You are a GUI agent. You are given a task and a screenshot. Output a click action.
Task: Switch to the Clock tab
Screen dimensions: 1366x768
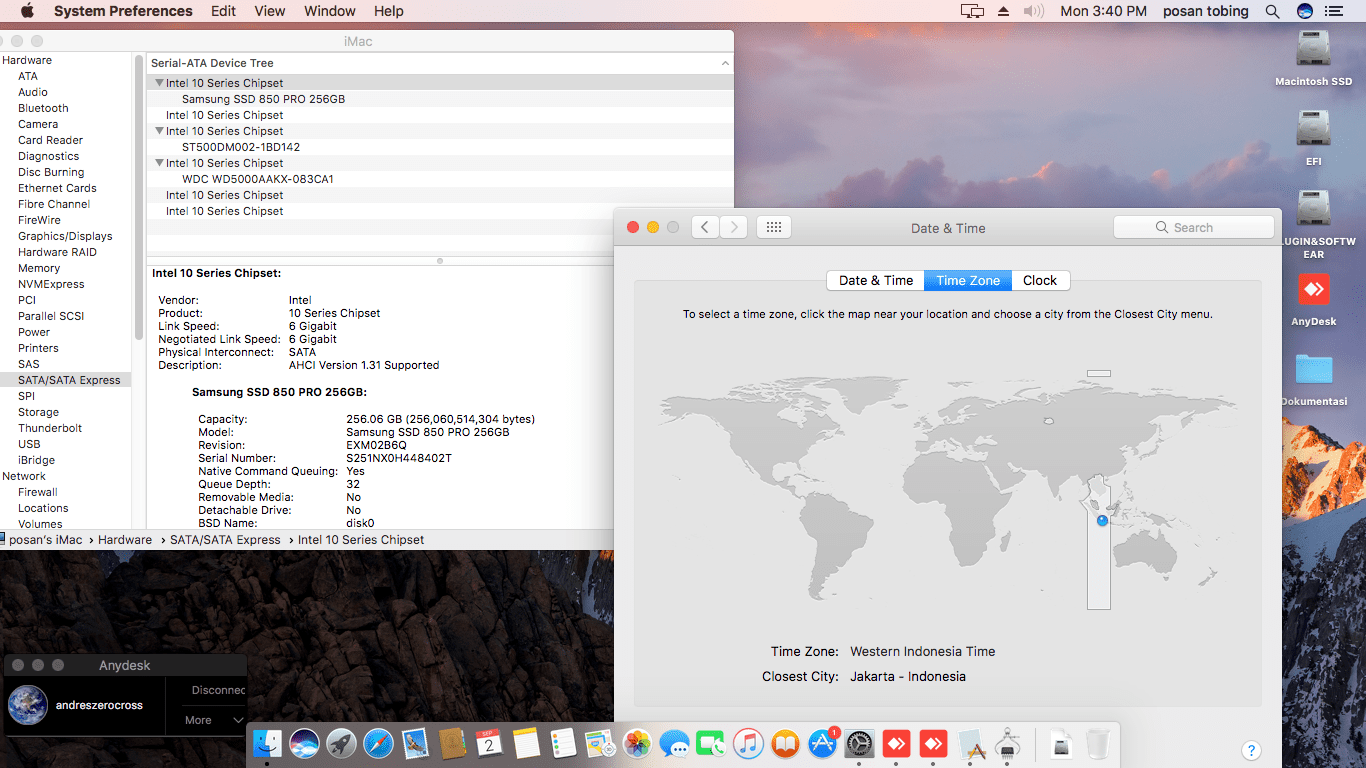pyautogui.click(x=1040, y=280)
